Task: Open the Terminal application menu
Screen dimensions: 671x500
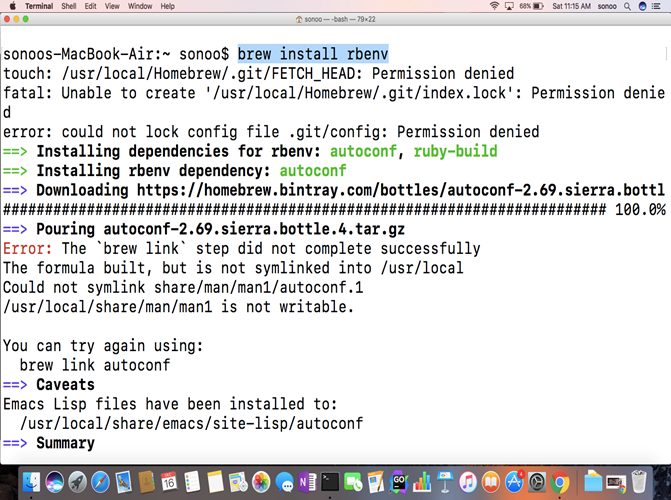Action: 39,6
